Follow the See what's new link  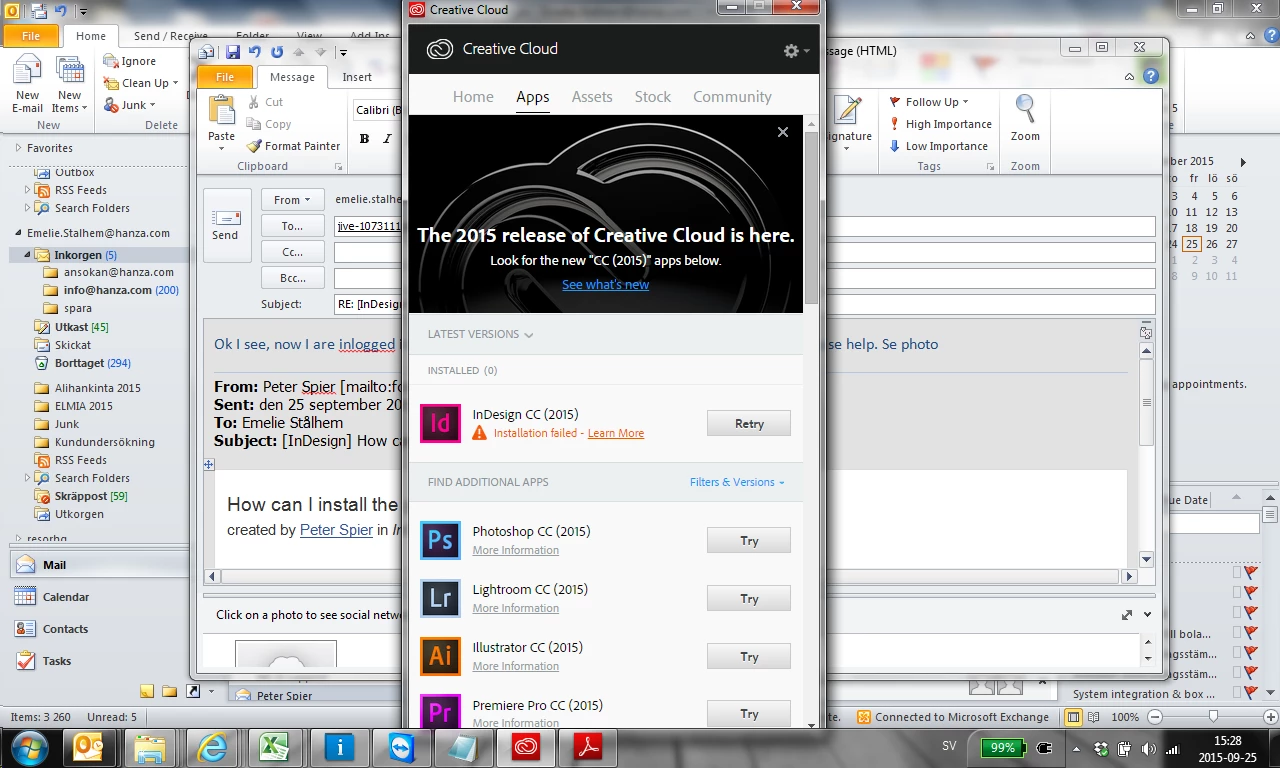point(605,285)
